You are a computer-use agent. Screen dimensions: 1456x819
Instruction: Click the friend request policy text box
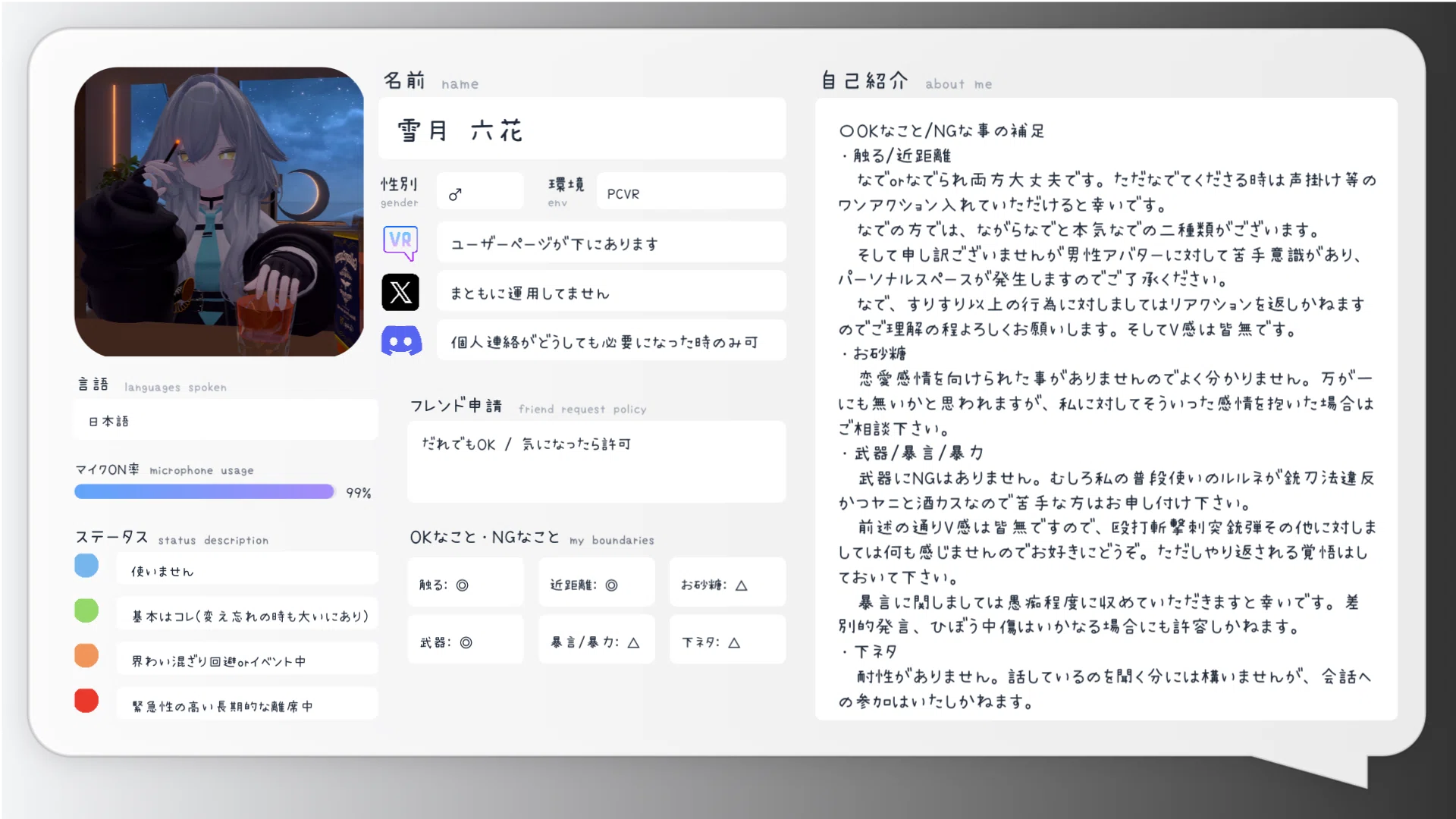click(x=596, y=462)
